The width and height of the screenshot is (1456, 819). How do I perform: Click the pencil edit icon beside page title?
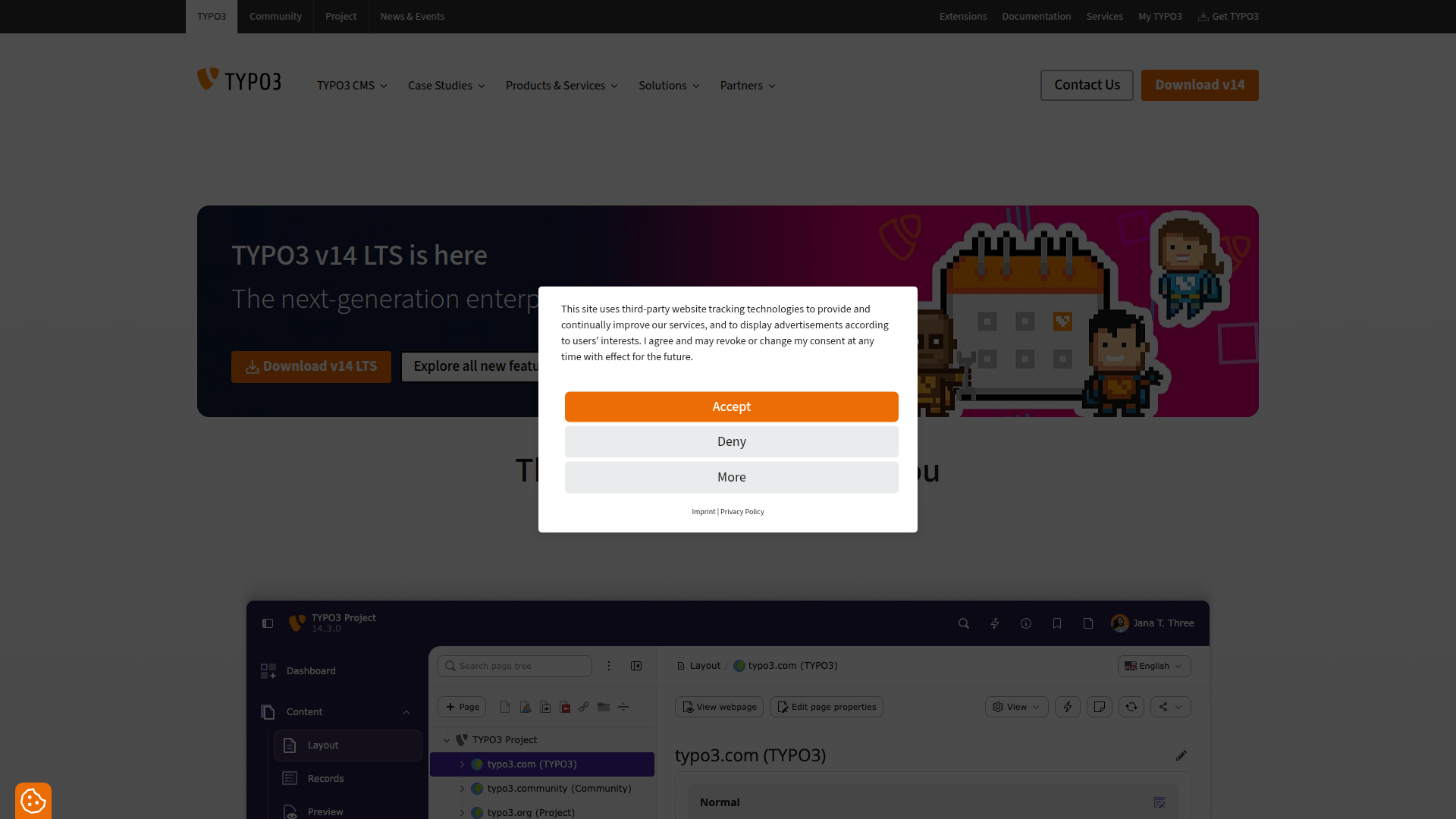pyautogui.click(x=1181, y=755)
